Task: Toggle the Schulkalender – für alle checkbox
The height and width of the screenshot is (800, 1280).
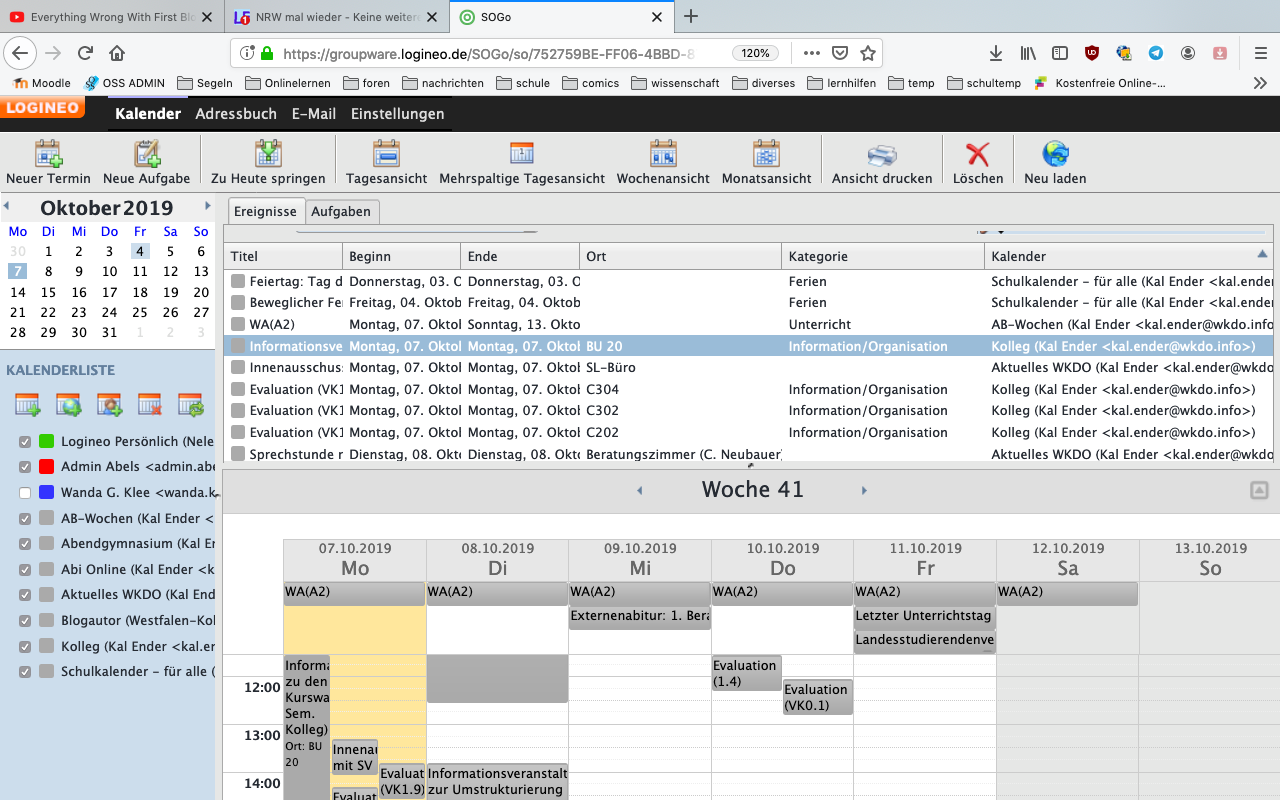Action: click(25, 672)
